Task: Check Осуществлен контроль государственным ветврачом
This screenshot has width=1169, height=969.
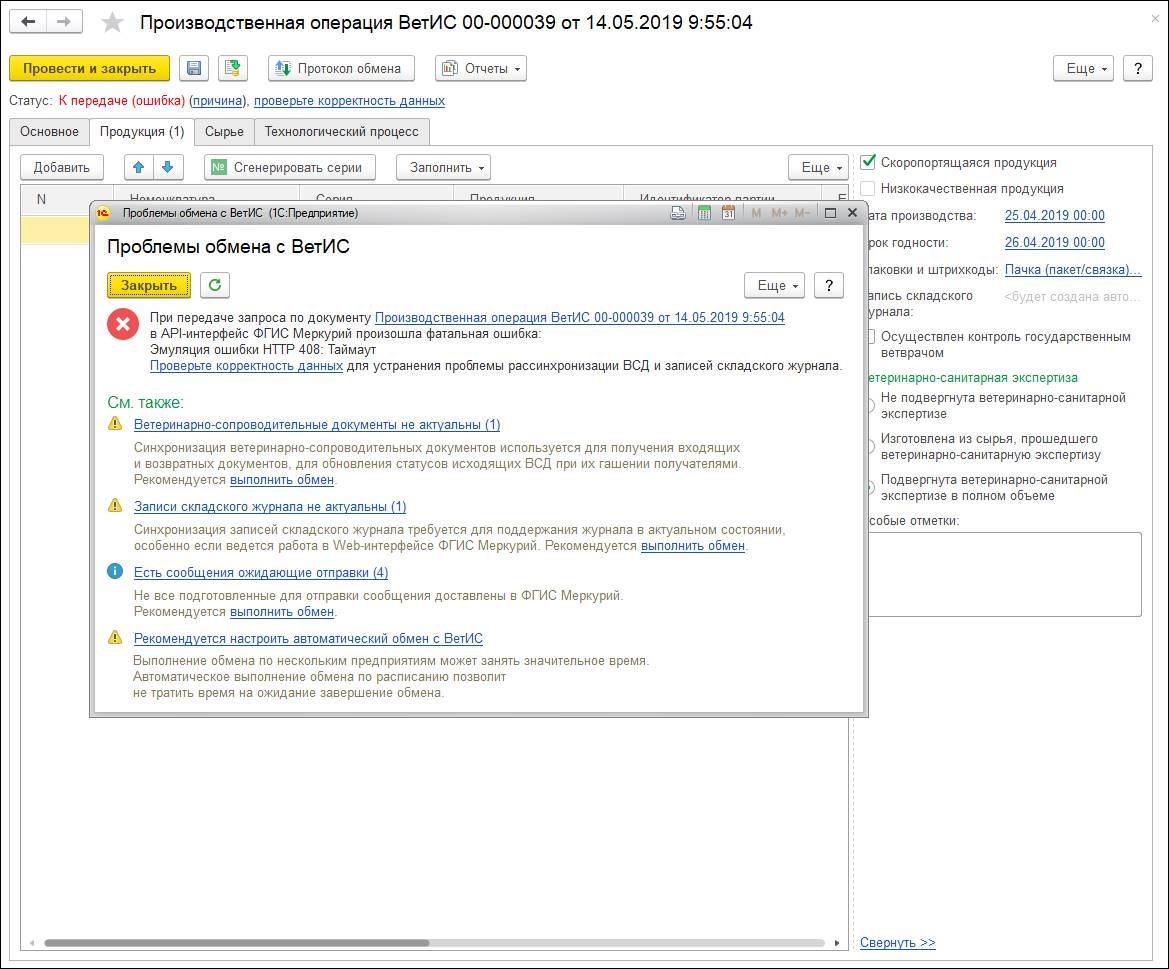Action: (x=871, y=337)
